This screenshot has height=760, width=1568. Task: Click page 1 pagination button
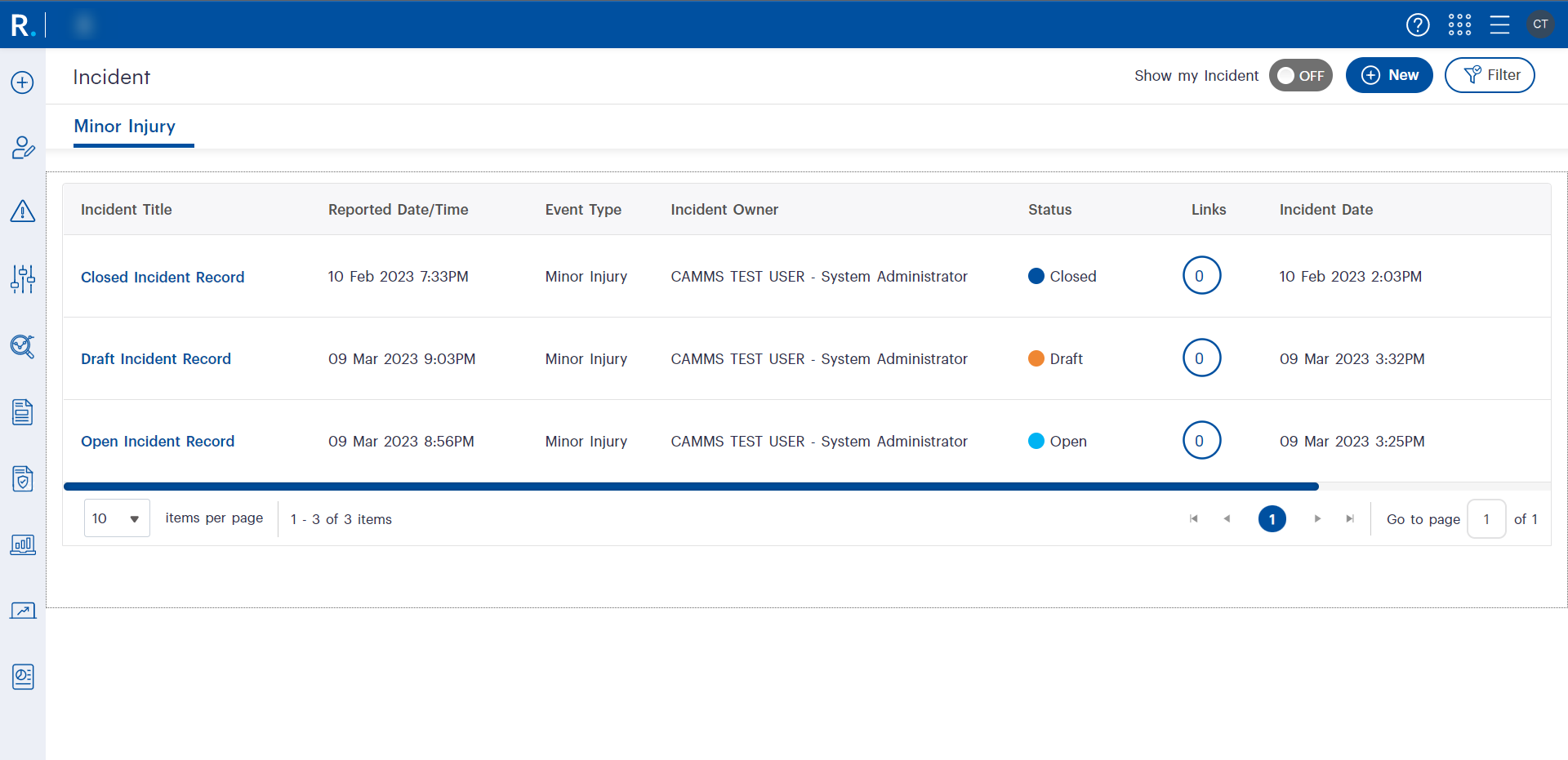click(1272, 519)
